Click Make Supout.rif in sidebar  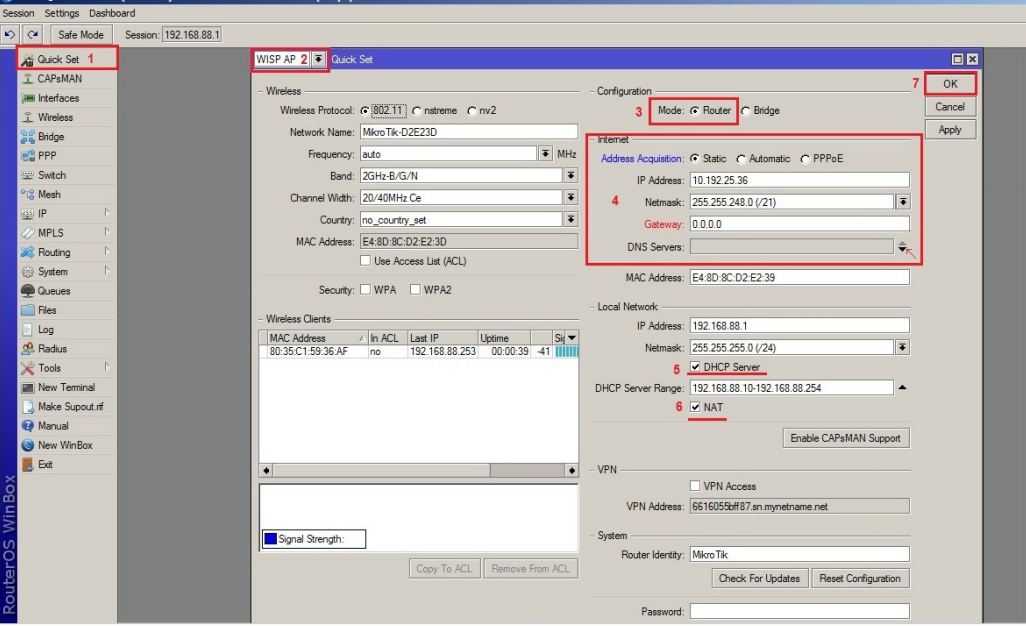[x=67, y=406]
